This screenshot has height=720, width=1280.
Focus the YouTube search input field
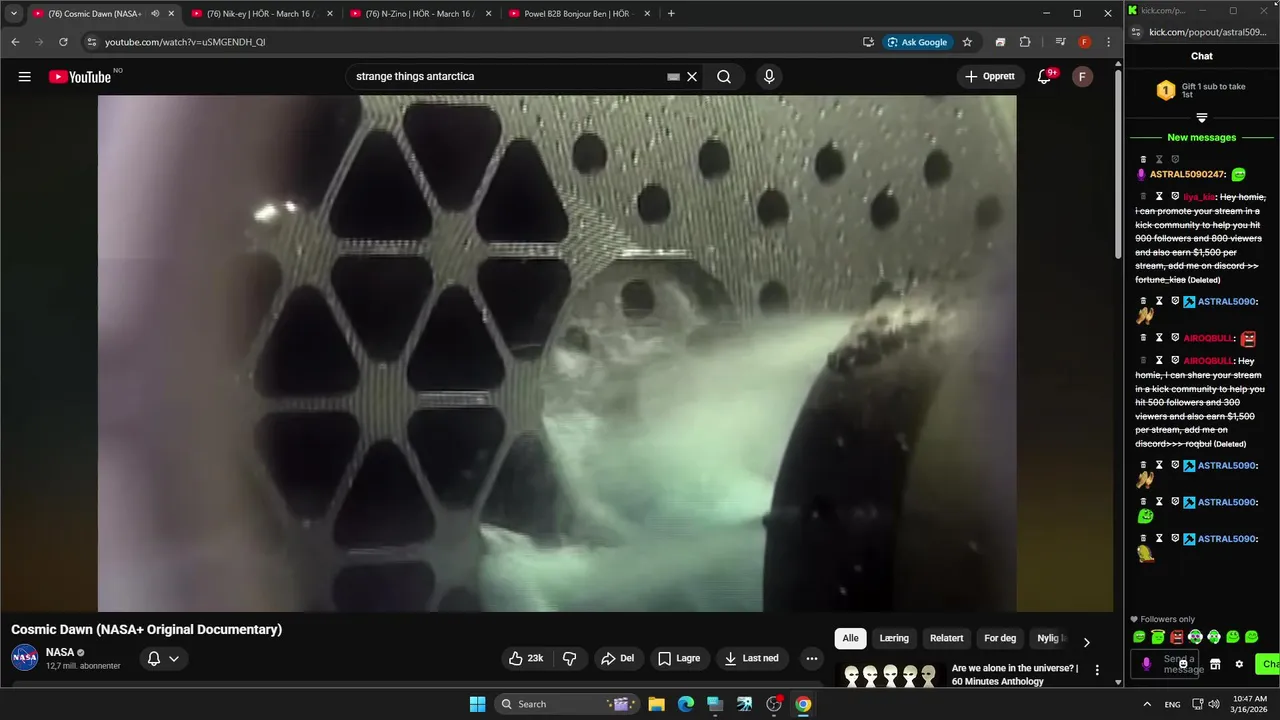coord(508,77)
